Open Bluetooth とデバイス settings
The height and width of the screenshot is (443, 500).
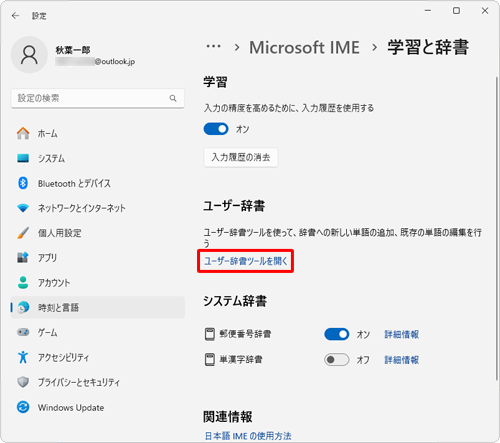(x=97, y=183)
